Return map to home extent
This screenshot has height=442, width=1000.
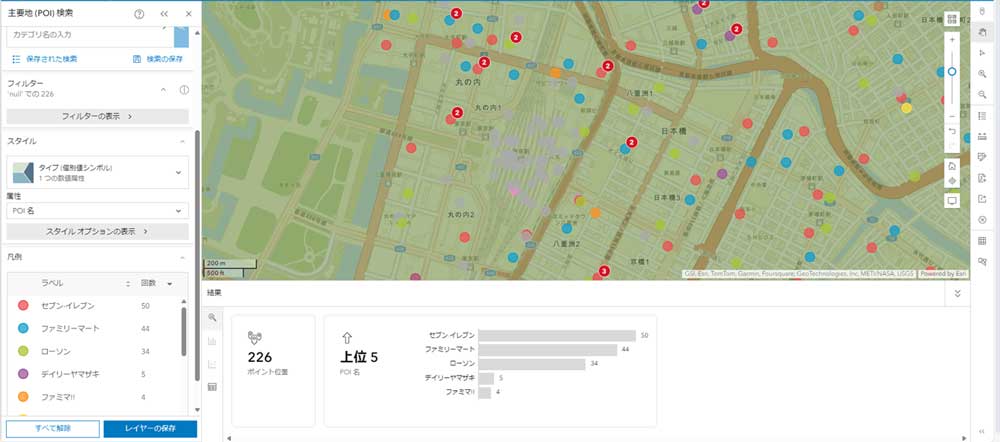click(951, 165)
